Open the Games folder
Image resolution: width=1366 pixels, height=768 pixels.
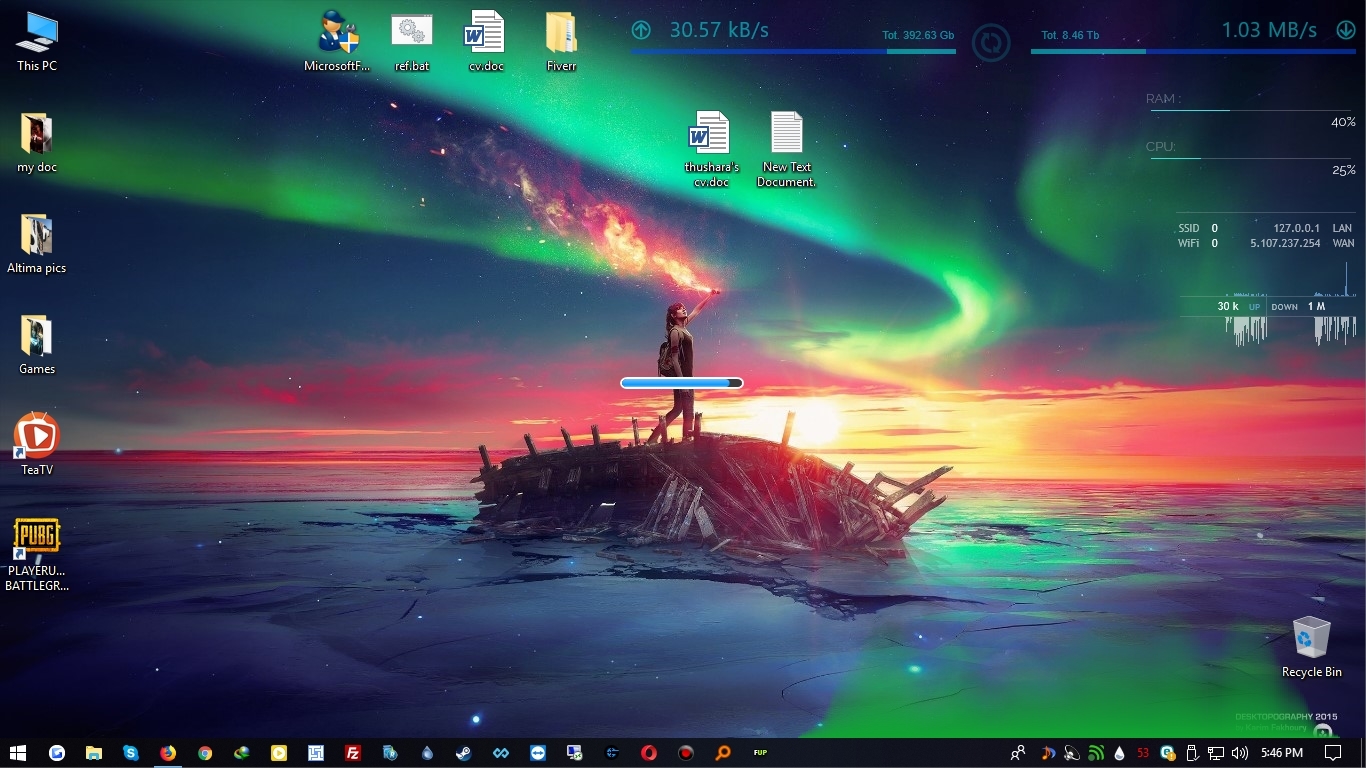point(37,345)
